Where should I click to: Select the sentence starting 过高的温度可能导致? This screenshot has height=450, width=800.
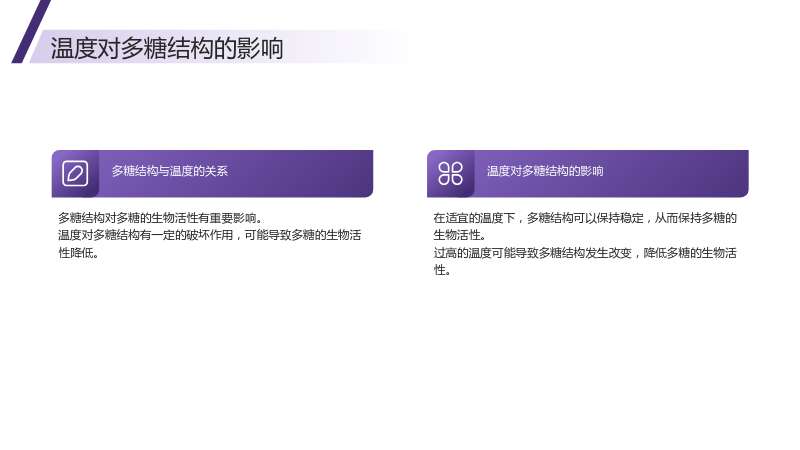(585, 253)
